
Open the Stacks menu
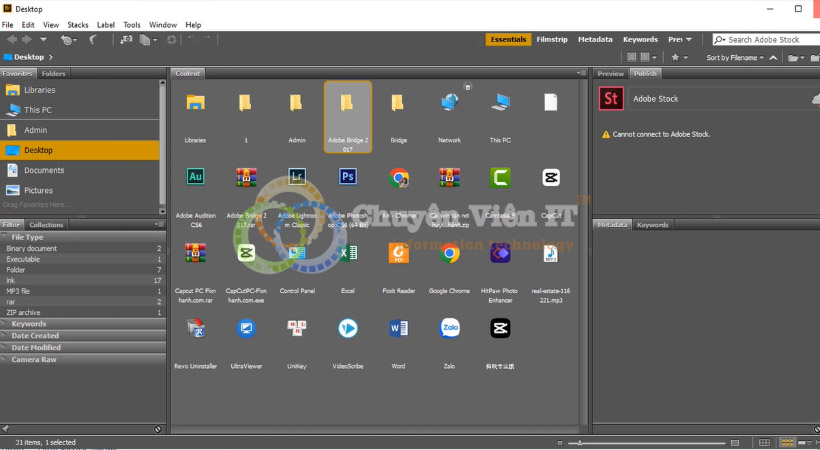(x=77, y=24)
